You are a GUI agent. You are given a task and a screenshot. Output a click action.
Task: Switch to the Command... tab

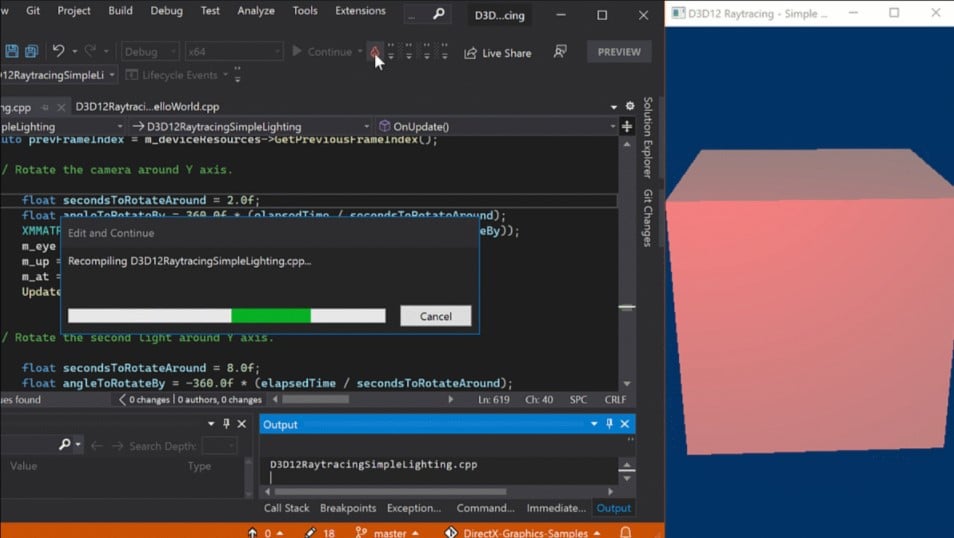click(486, 508)
